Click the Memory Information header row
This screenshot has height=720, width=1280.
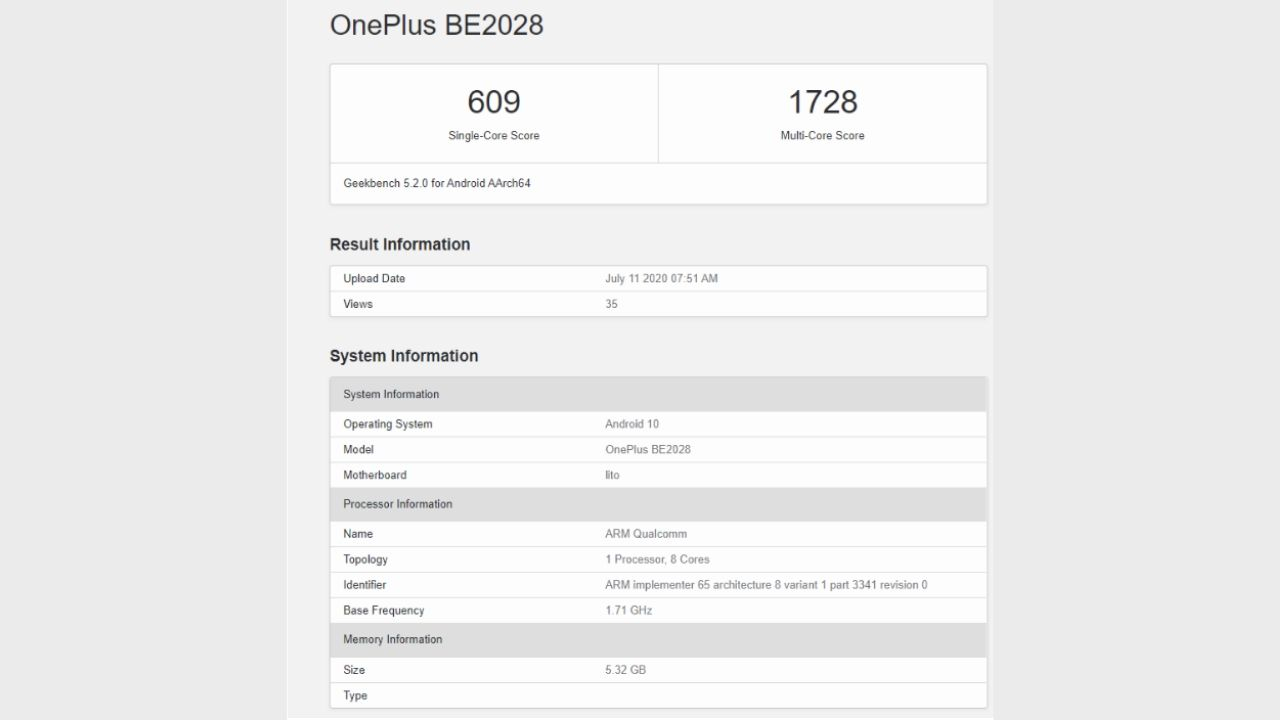pyautogui.click(x=658, y=640)
